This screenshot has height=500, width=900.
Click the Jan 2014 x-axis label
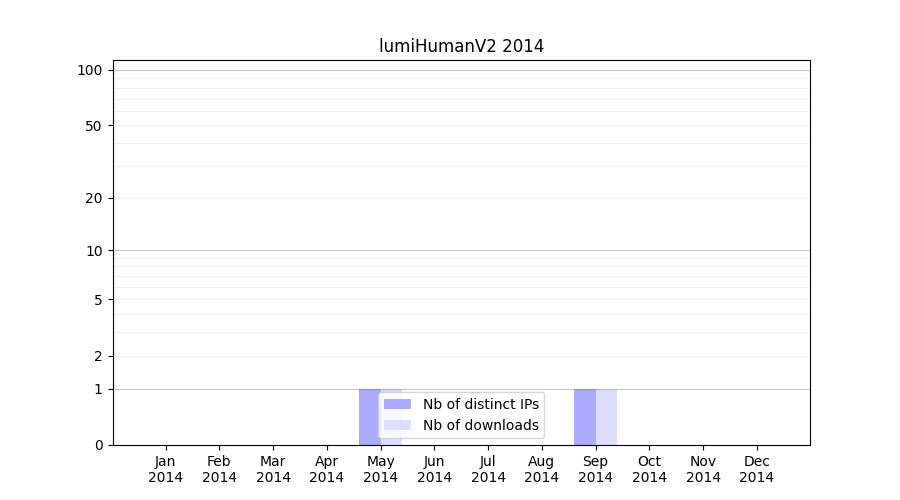[166, 469]
